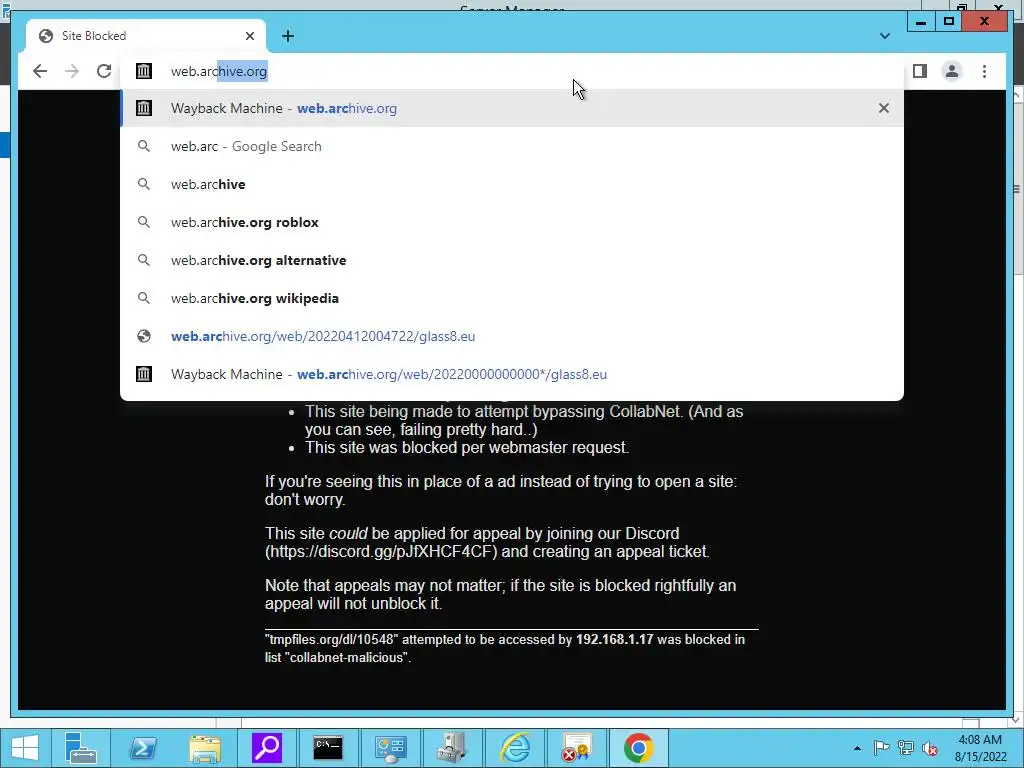Open the Wayback Machine 2022* glass8.eu suggestion
The image size is (1024, 768).
click(512, 374)
